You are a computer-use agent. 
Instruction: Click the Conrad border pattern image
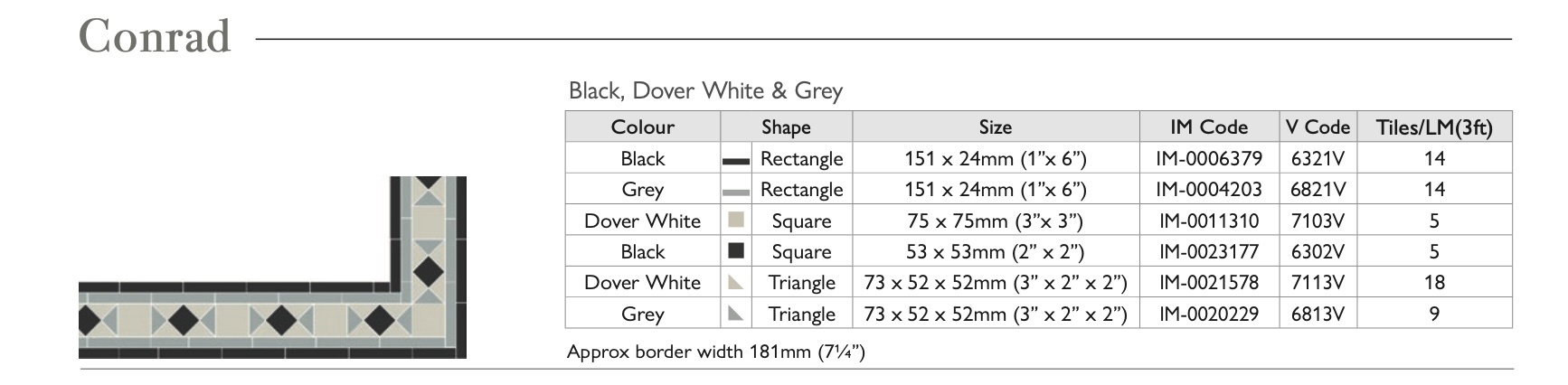pos(272,268)
